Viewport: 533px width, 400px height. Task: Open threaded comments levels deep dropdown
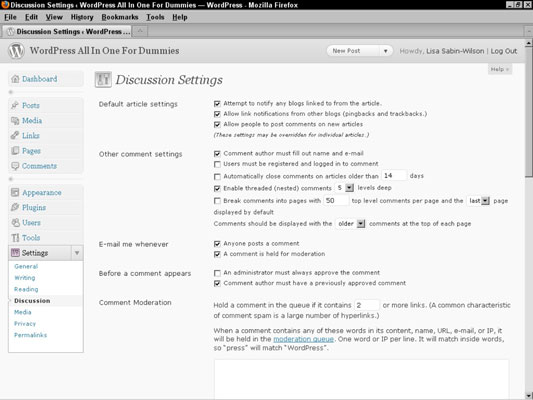point(345,188)
